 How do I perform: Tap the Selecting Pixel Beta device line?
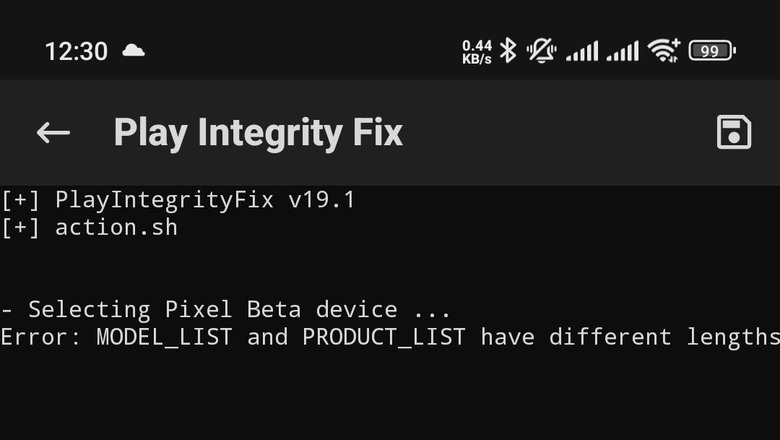[225, 310]
